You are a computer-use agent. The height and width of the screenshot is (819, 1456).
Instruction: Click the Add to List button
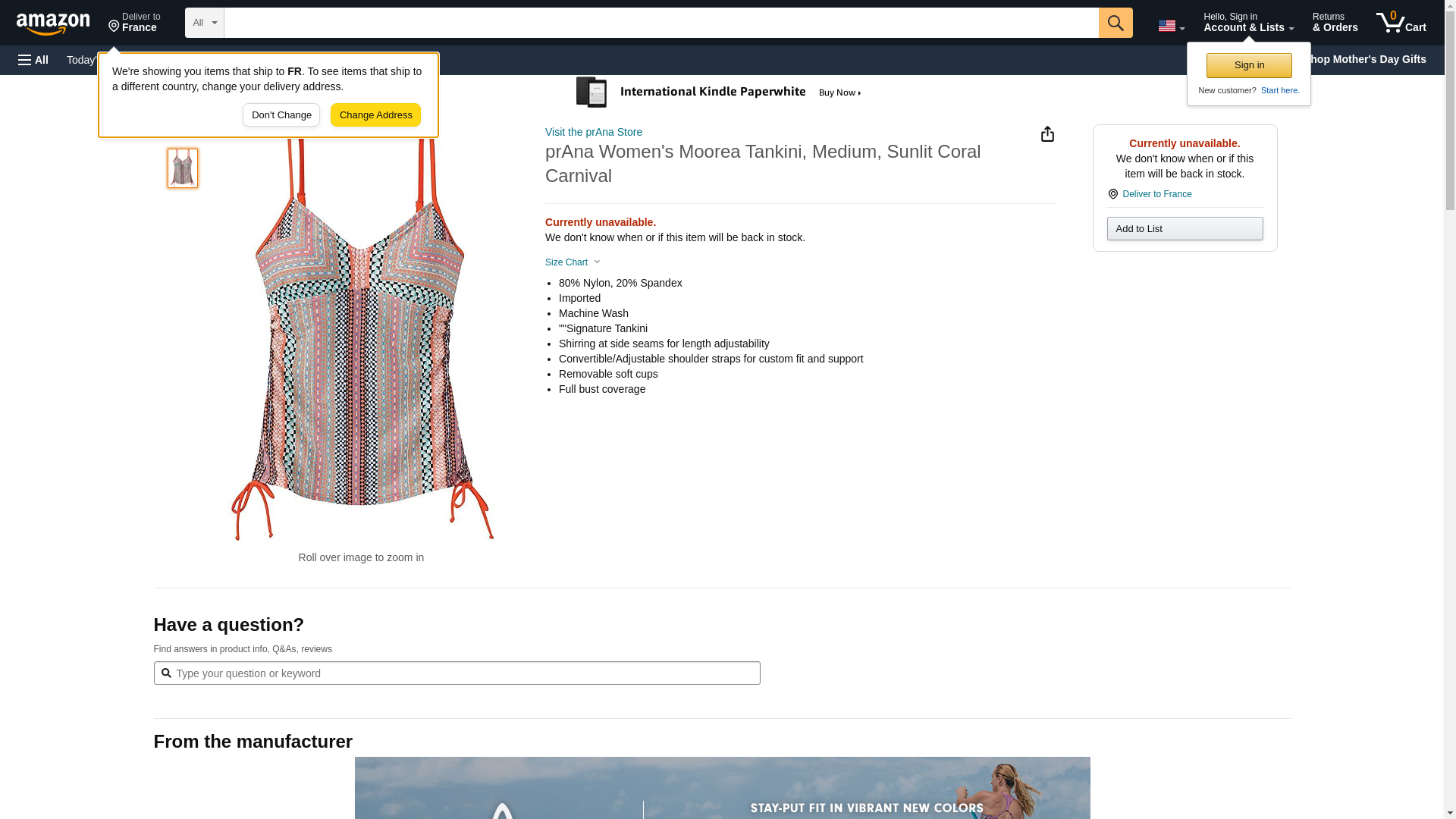pyautogui.click(x=1185, y=229)
